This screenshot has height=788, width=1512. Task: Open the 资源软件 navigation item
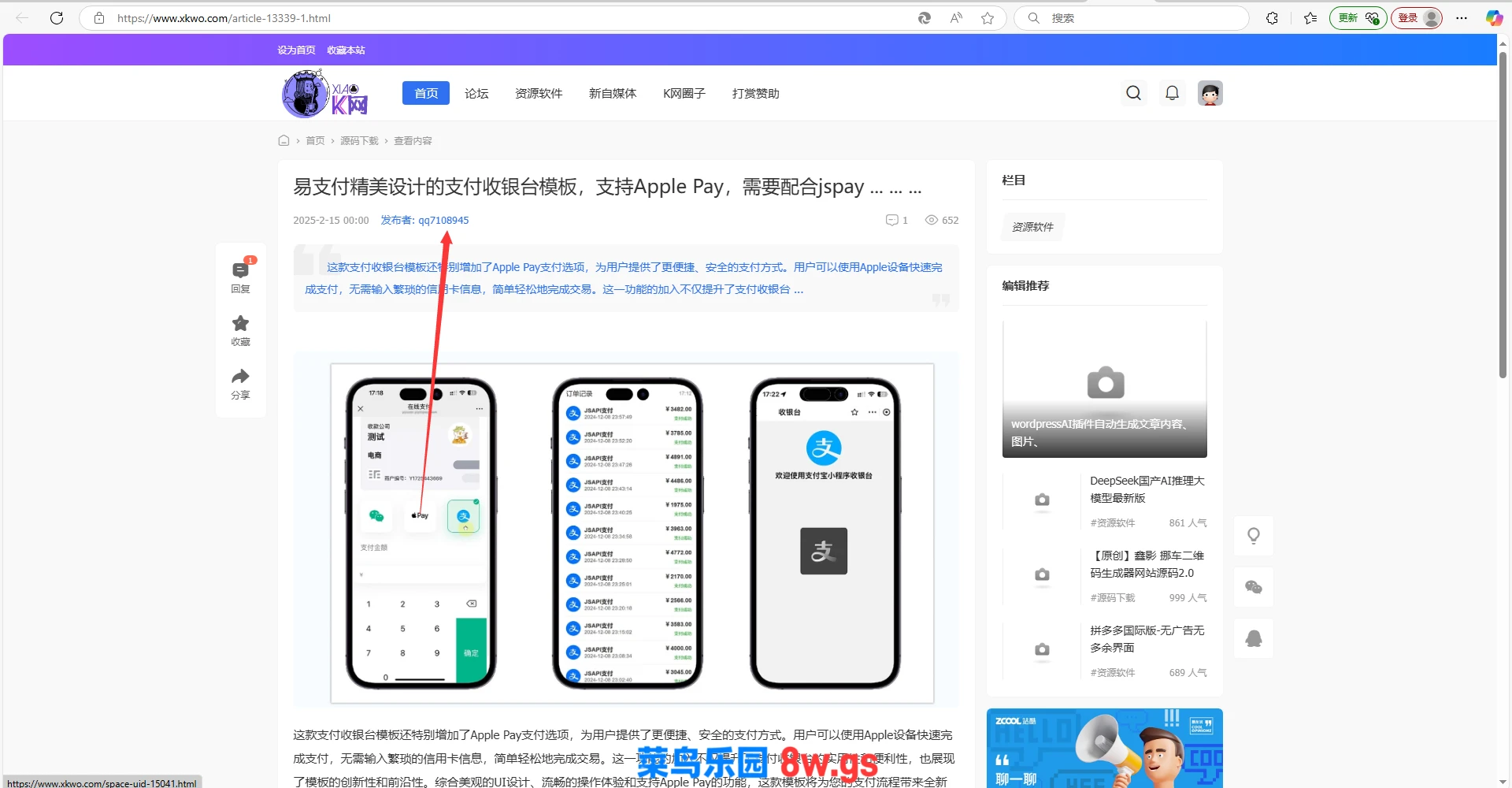coord(539,93)
